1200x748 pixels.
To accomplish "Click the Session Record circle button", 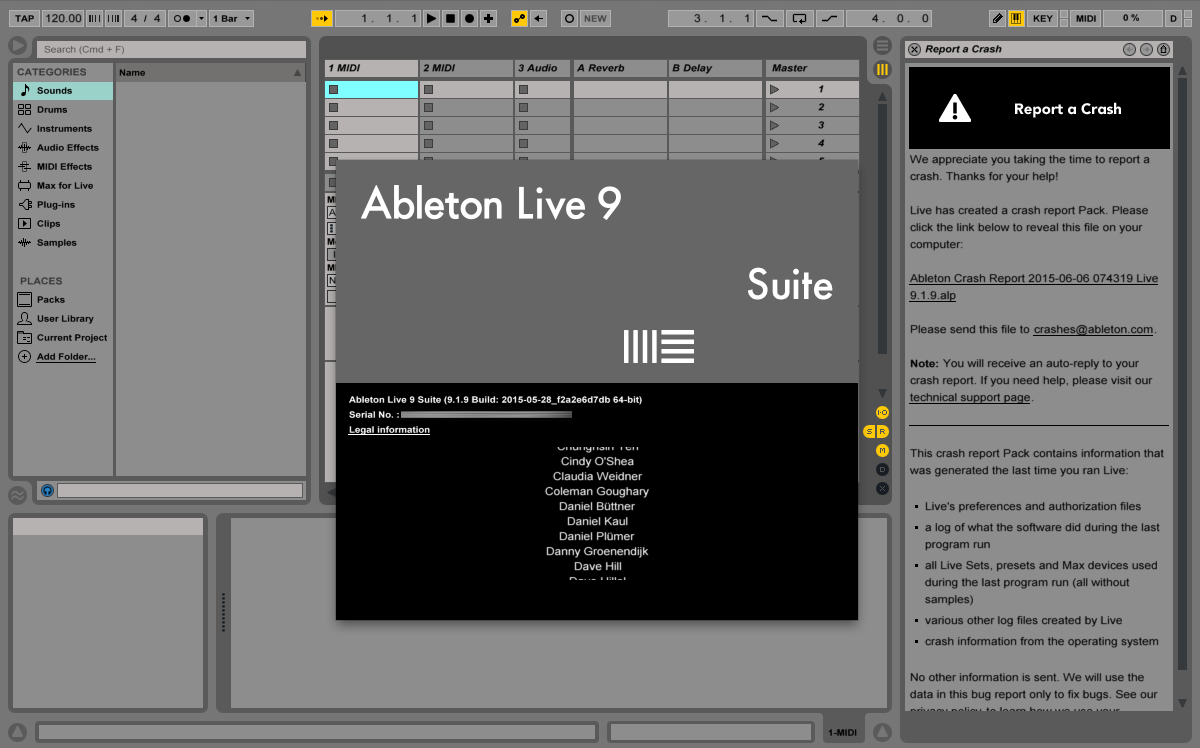I will [569, 18].
